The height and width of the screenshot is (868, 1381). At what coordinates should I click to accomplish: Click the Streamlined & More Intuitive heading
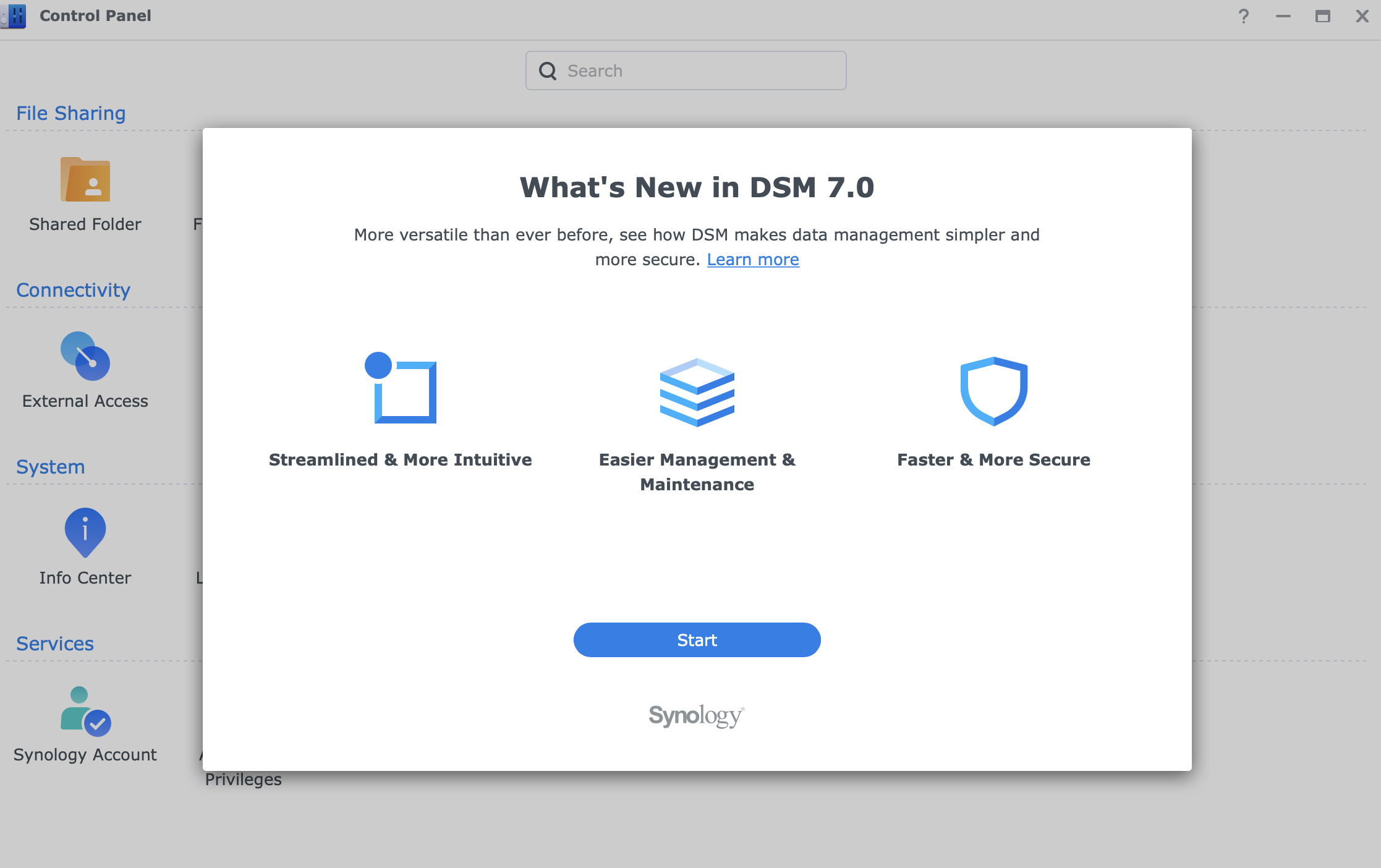coord(401,459)
